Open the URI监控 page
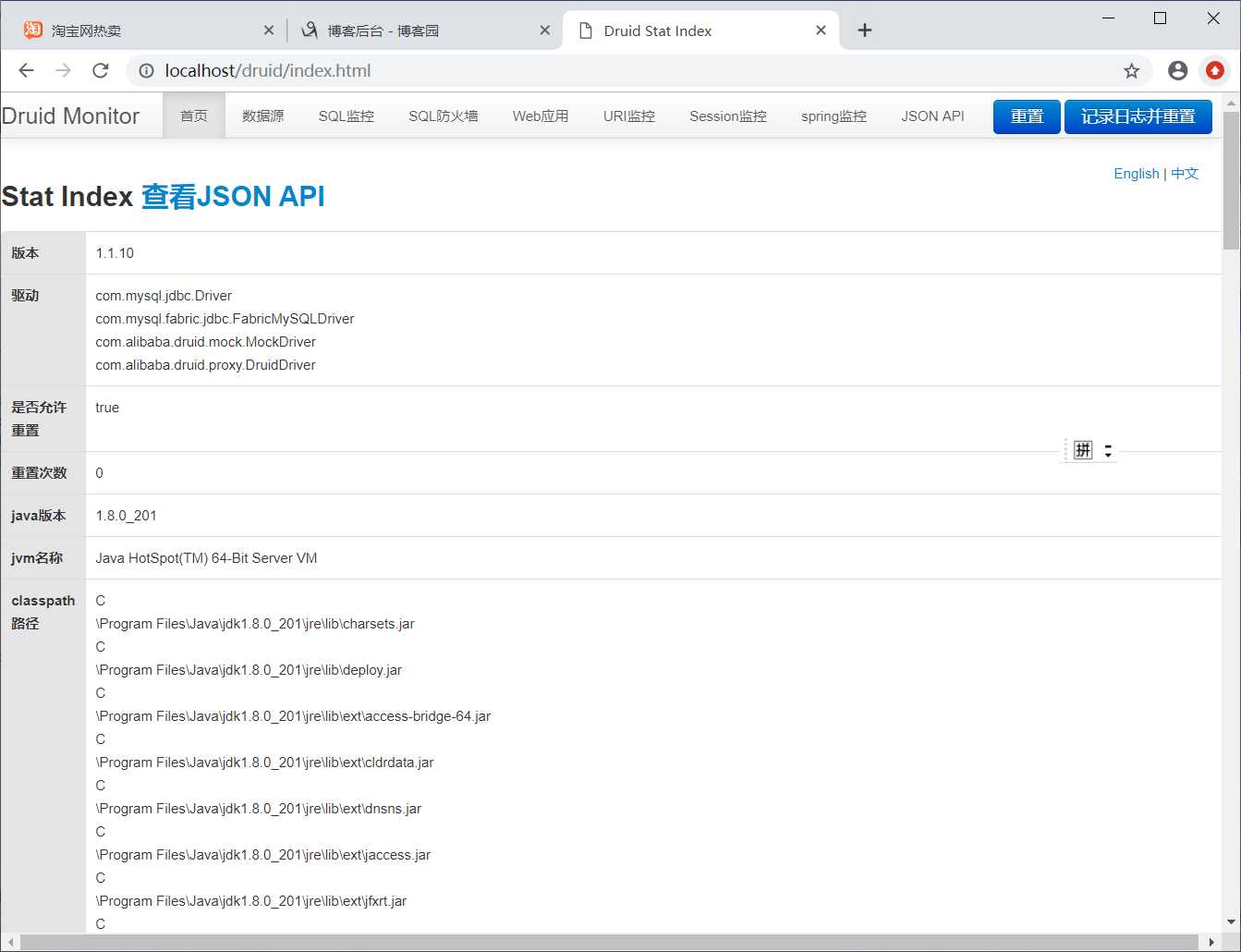Screen dimensions: 1241x952 (x=629, y=116)
